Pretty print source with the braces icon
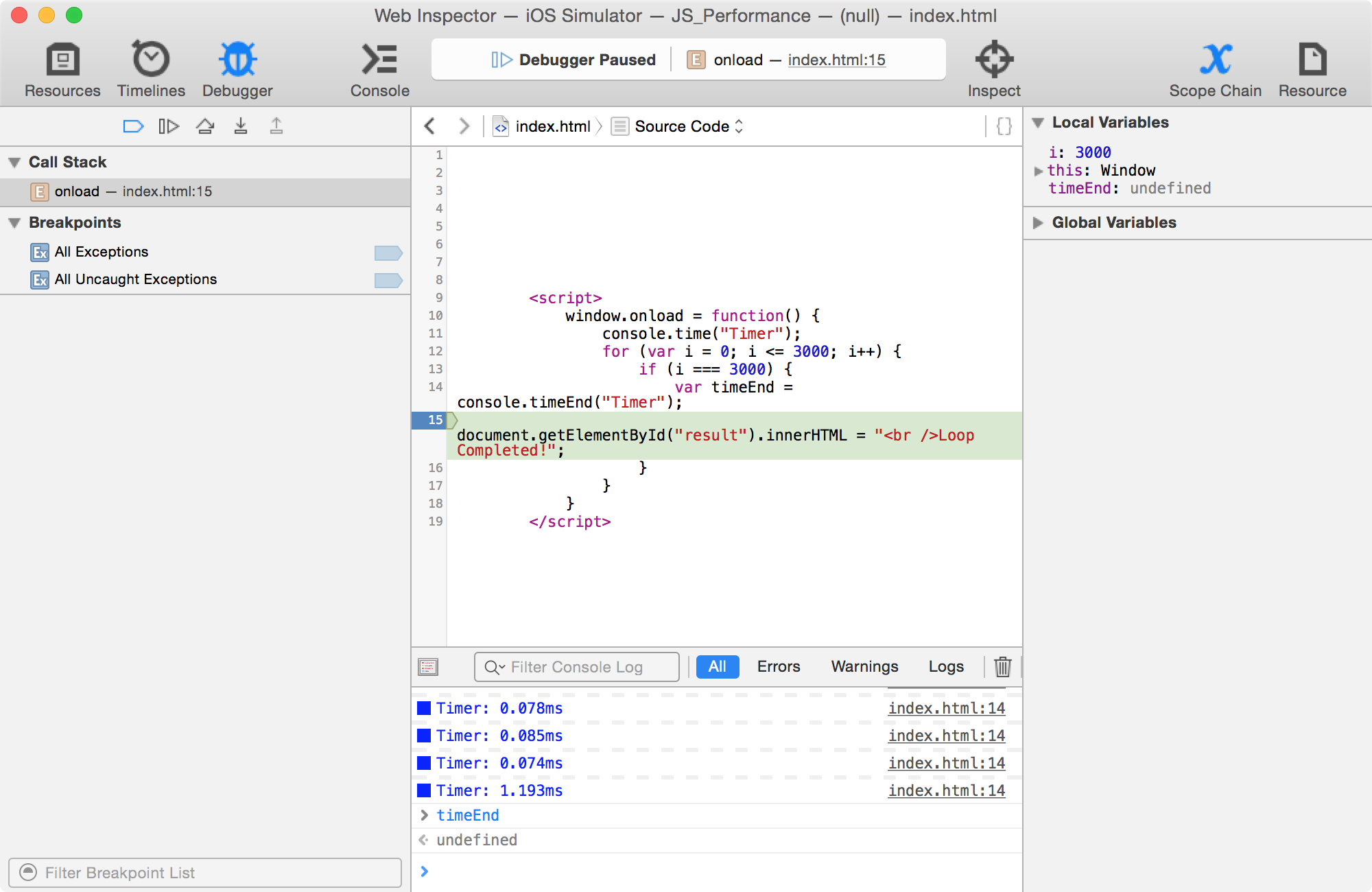Screen dimensions: 1372x892 [x=1004, y=126]
